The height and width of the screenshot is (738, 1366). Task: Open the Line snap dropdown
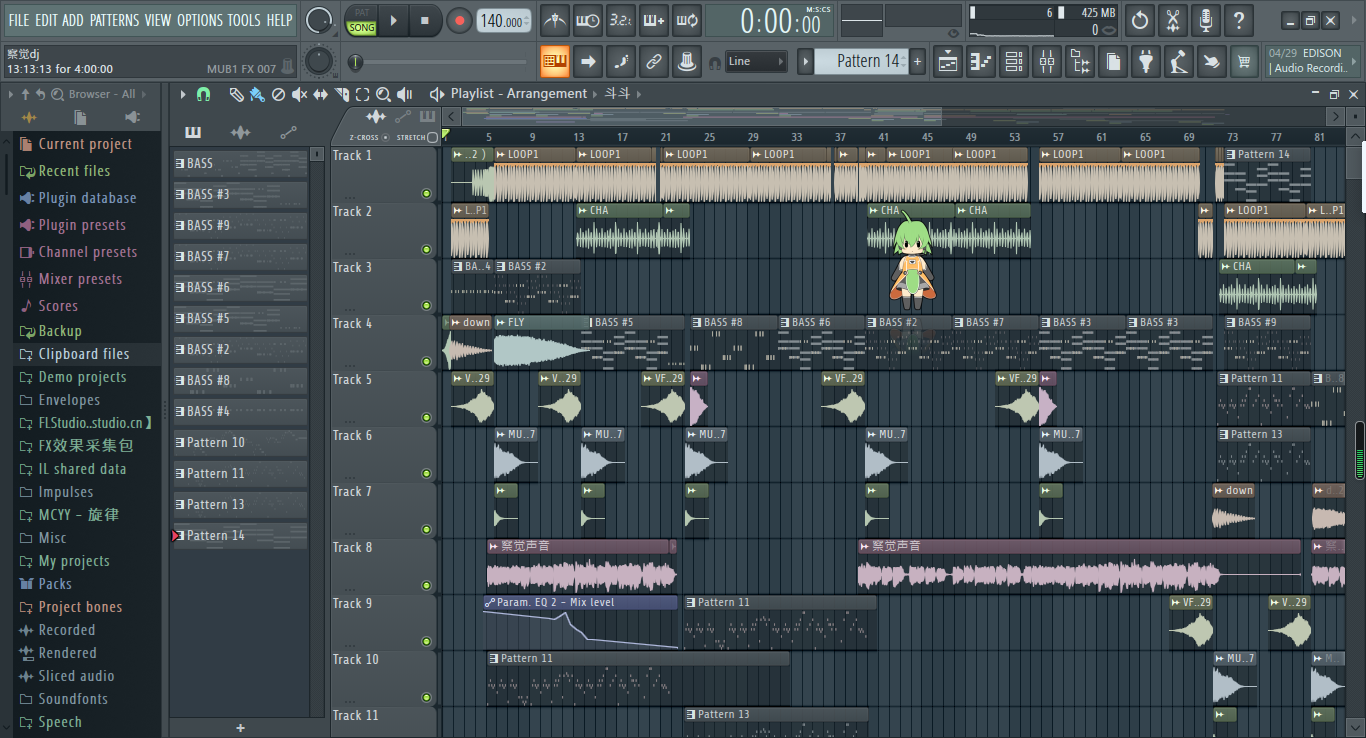coord(756,62)
